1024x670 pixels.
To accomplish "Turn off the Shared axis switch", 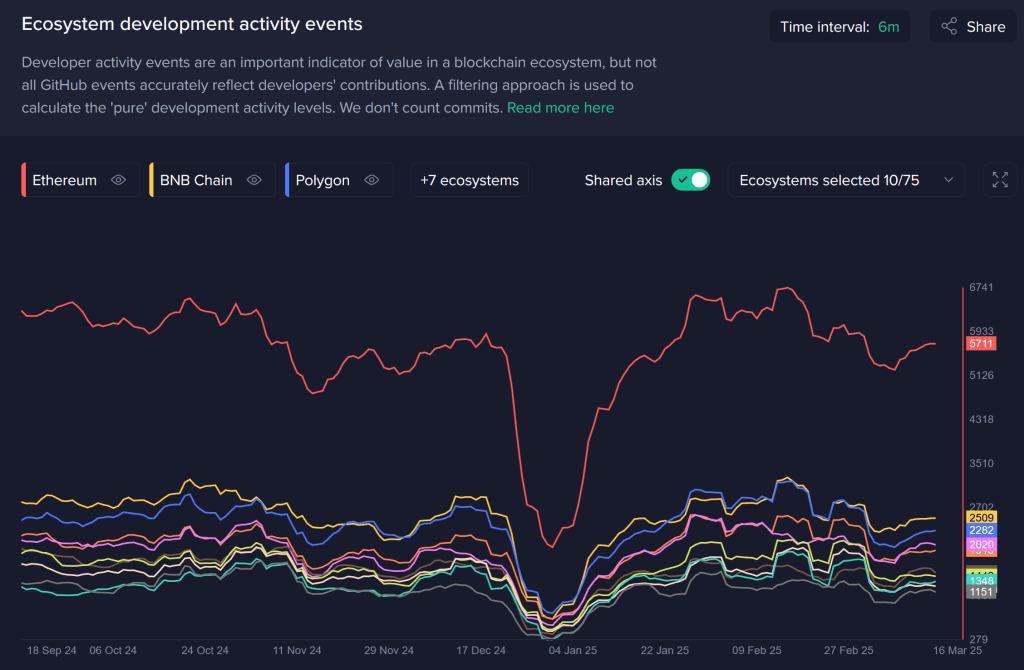I will click(690, 180).
